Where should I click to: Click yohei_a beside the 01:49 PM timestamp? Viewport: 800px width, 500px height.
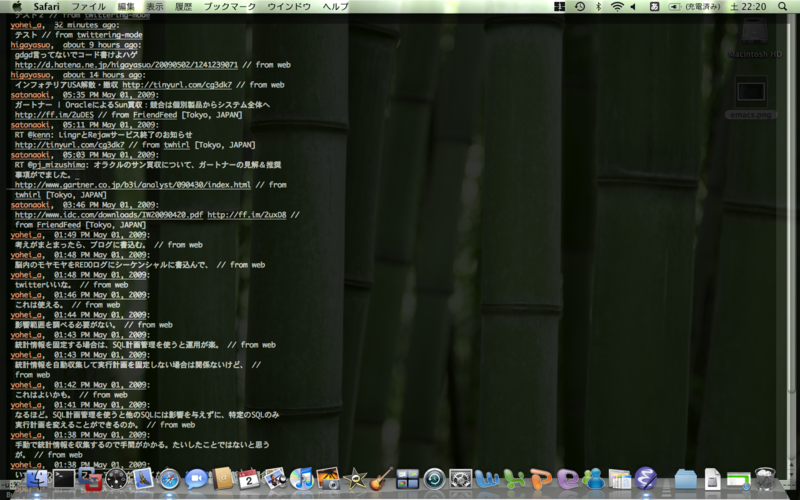(x=26, y=235)
